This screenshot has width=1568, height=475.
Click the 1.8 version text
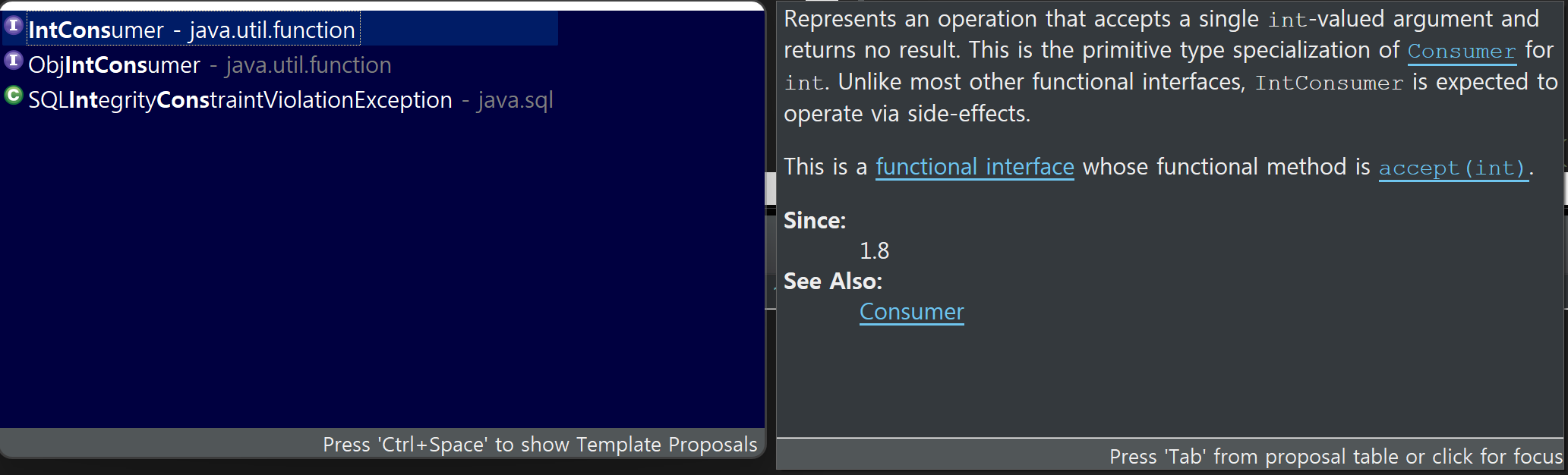[874, 250]
